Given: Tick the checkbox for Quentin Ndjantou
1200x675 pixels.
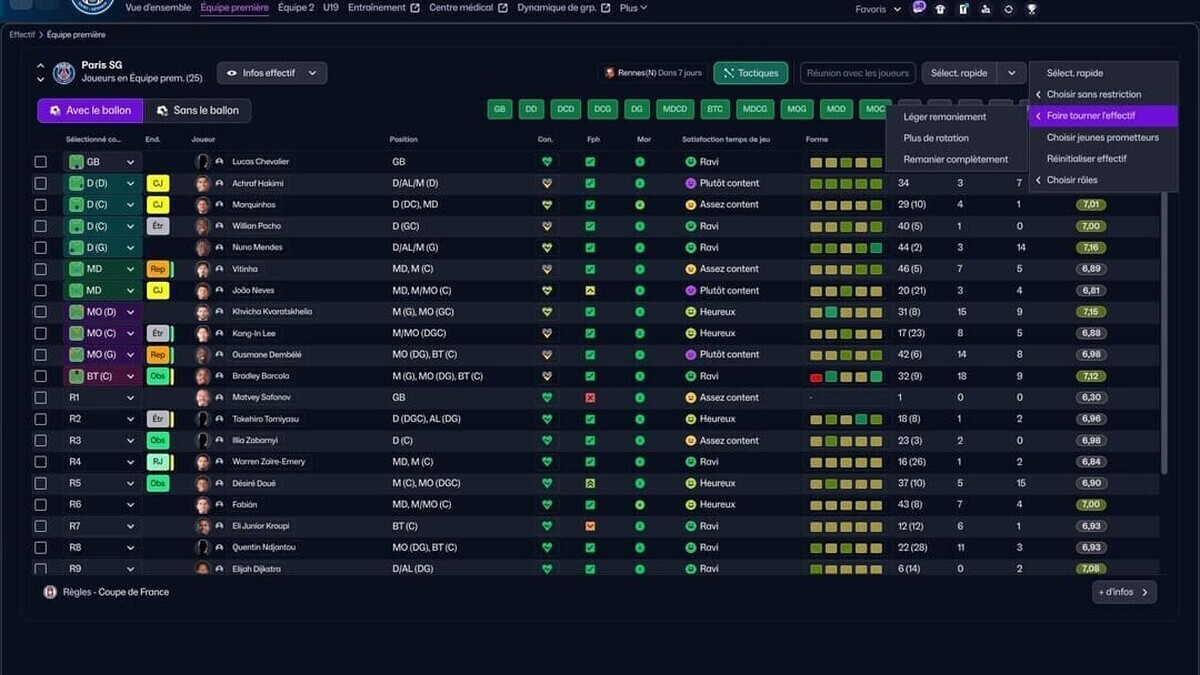Looking at the screenshot, I should tap(41, 548).
